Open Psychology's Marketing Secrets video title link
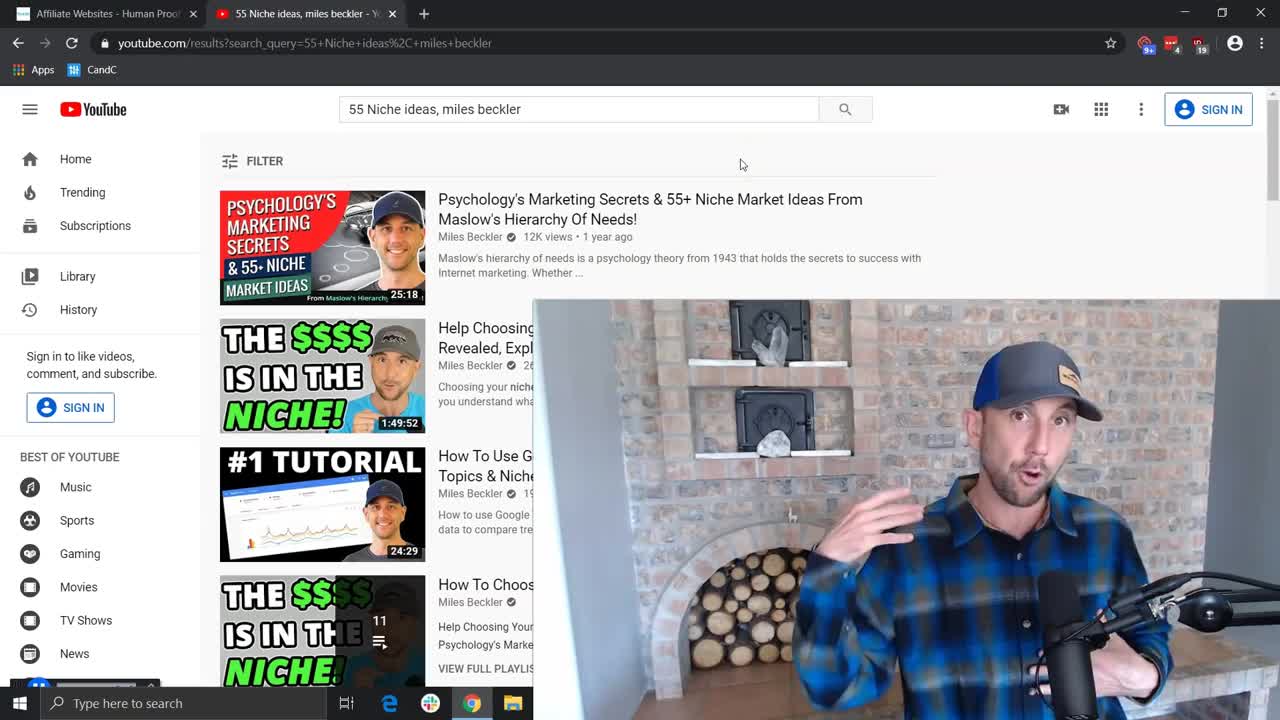 [650, 209]
